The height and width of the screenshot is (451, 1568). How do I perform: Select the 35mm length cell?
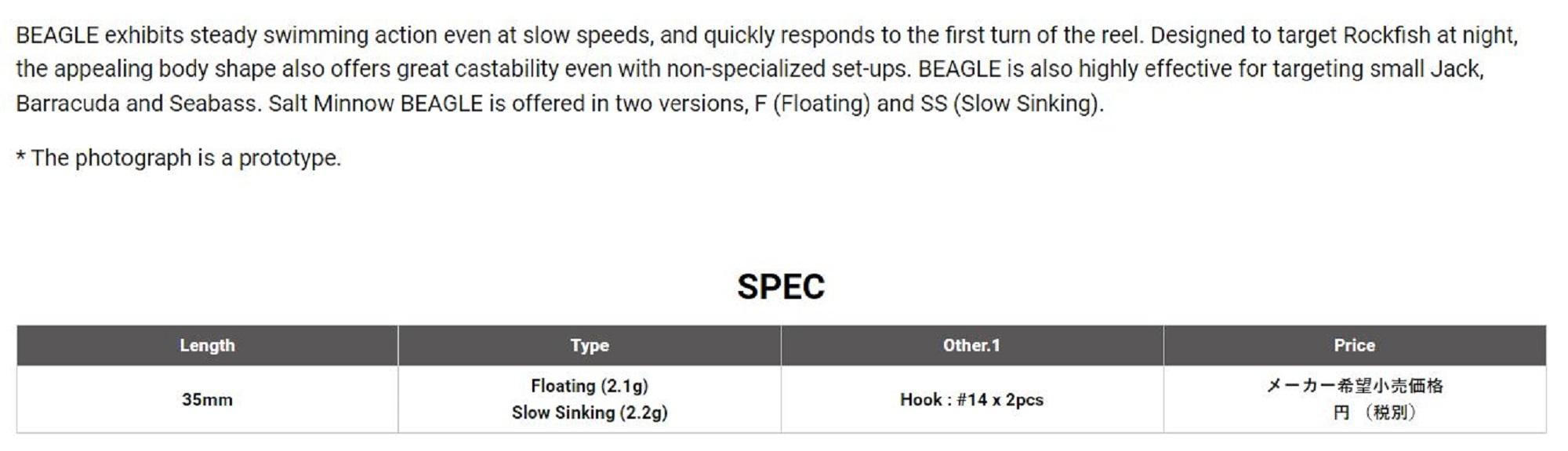point(207,399)
